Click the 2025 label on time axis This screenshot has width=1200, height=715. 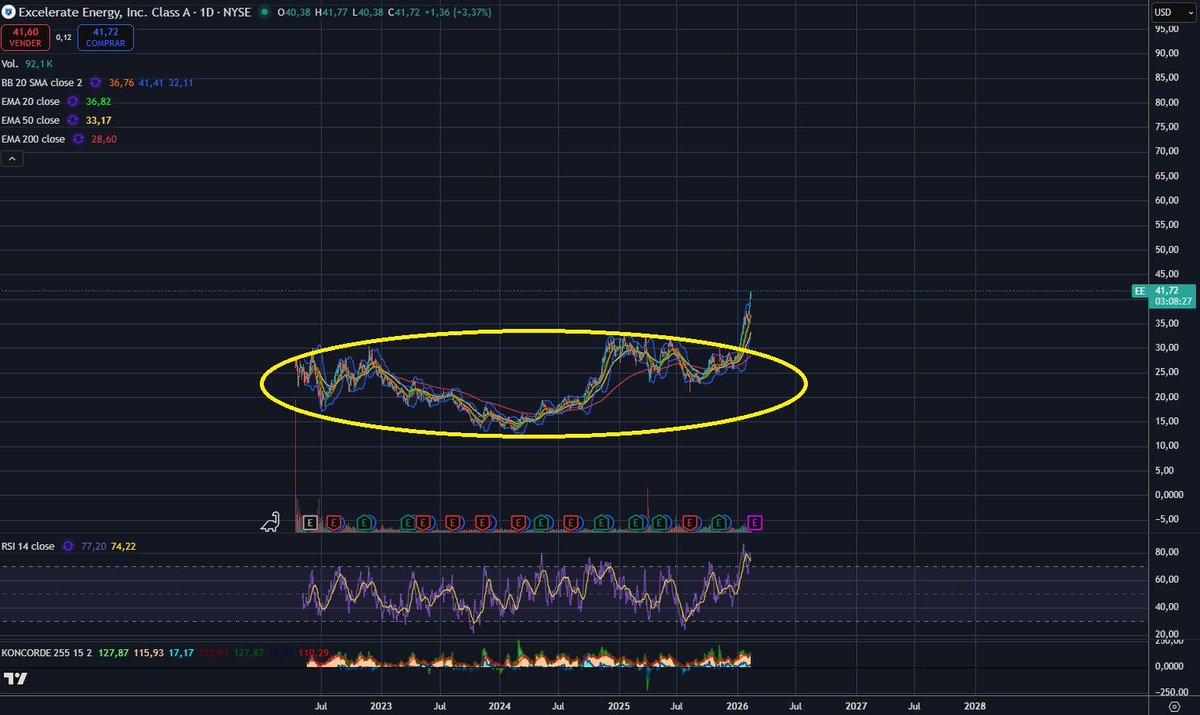coord(617,704)
